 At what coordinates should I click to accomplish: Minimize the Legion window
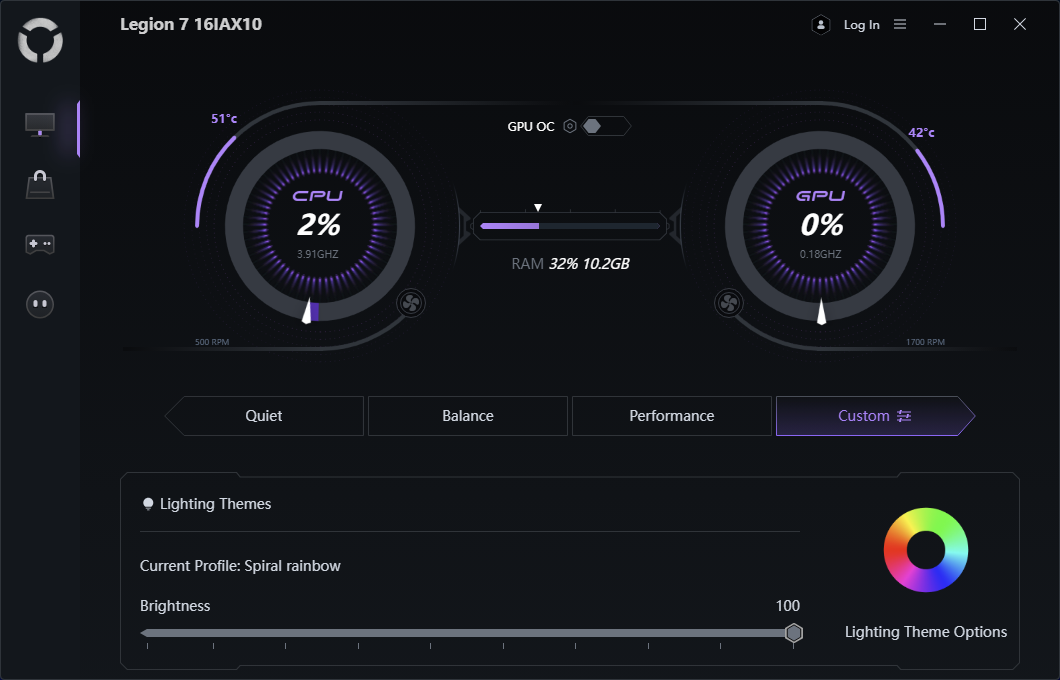click(940, 24)
